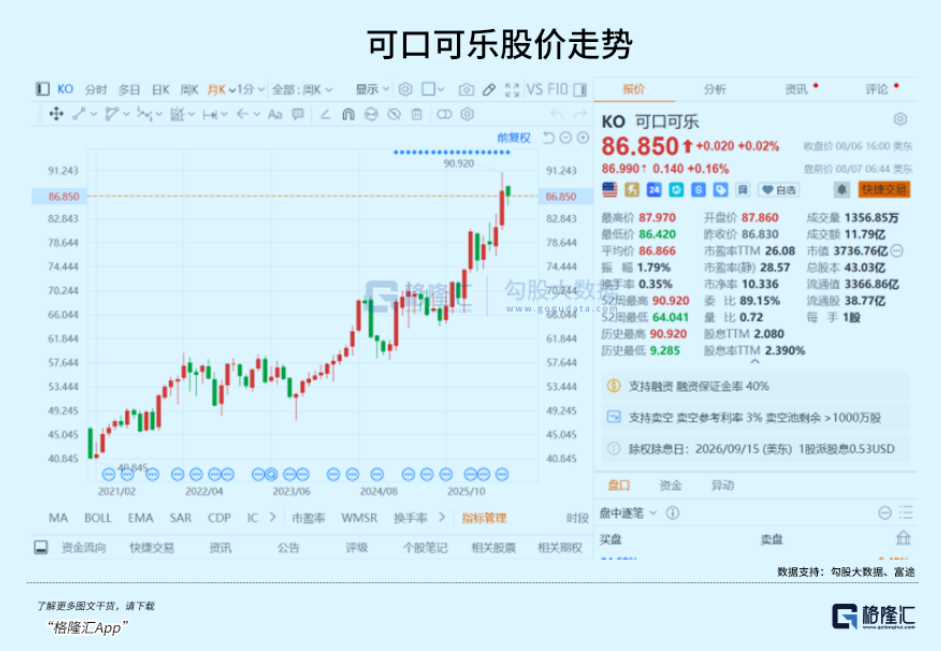Viewport: 941px width, 651px height.
Task: Click the blue dollar sign icon
Action: click(x=699, y=190)
